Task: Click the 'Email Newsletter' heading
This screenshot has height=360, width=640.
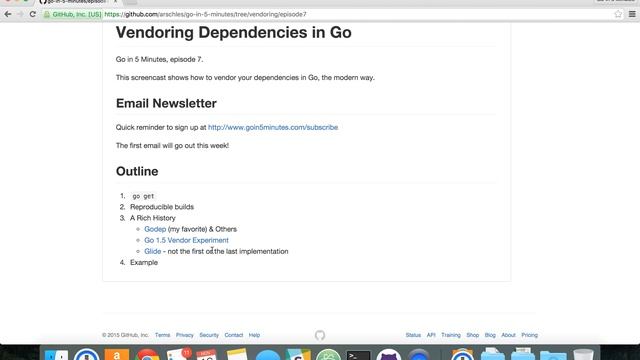Action: point(166,103)
